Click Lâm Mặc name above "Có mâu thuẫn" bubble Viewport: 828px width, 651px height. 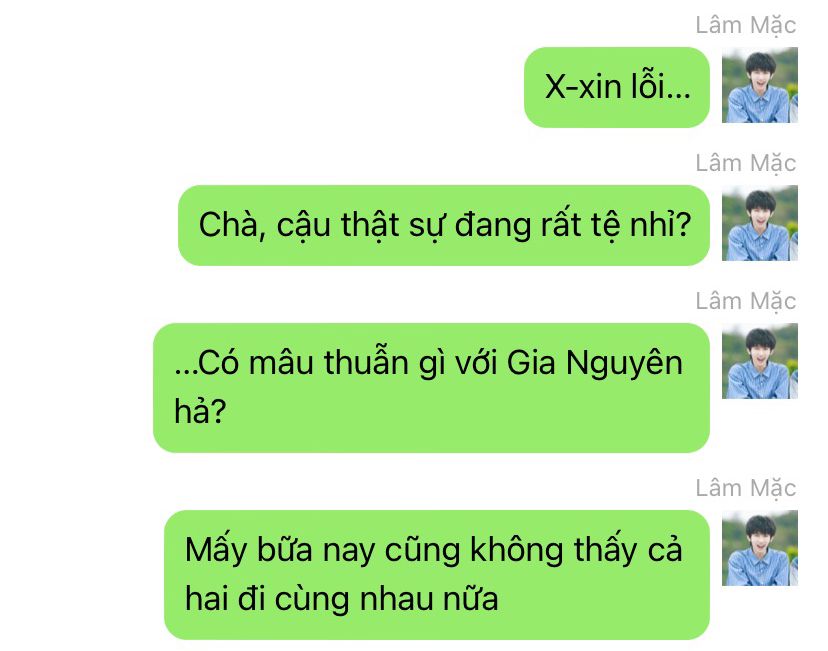point(746,301)
